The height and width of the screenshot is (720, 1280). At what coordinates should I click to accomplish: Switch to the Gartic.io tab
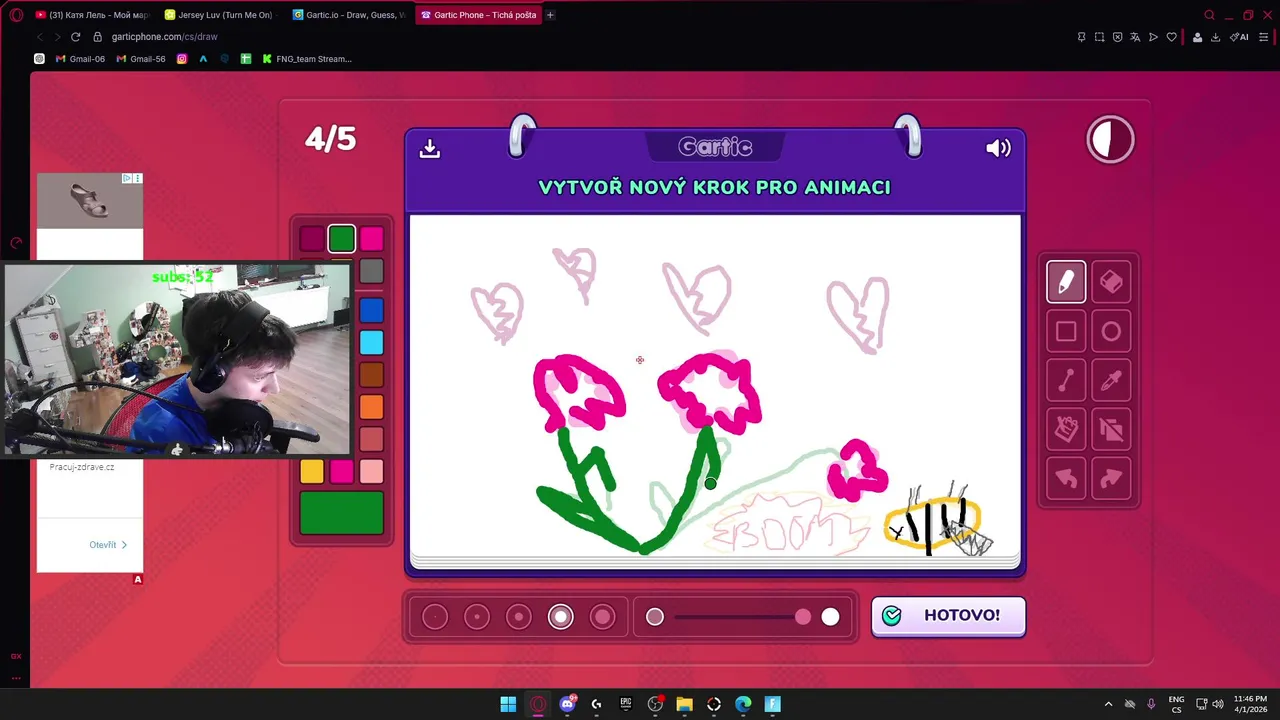tap(350, 15)
